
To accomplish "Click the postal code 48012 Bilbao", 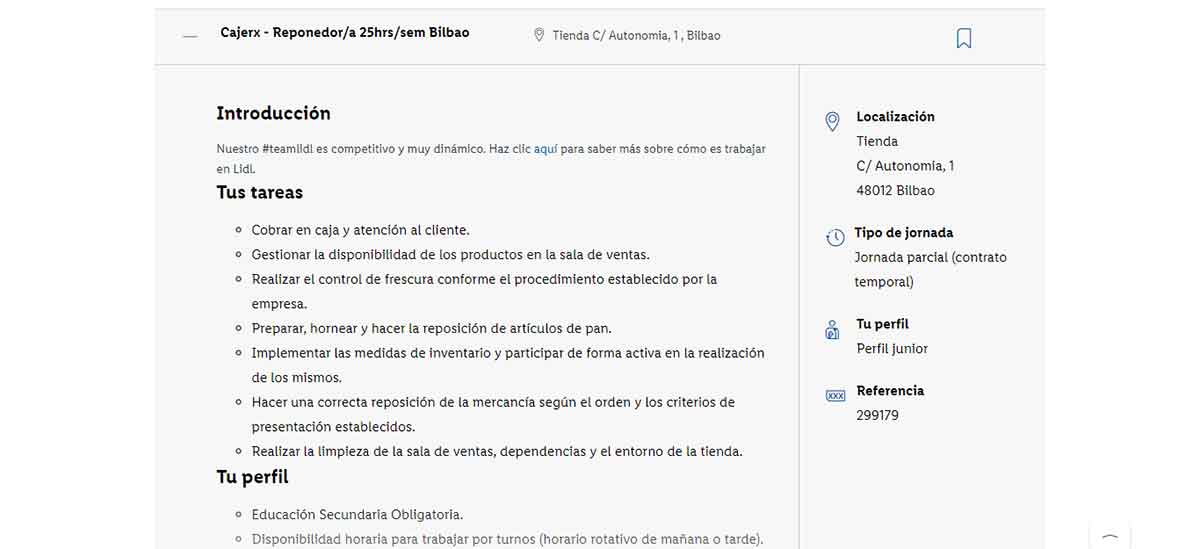I will (895, 190).
